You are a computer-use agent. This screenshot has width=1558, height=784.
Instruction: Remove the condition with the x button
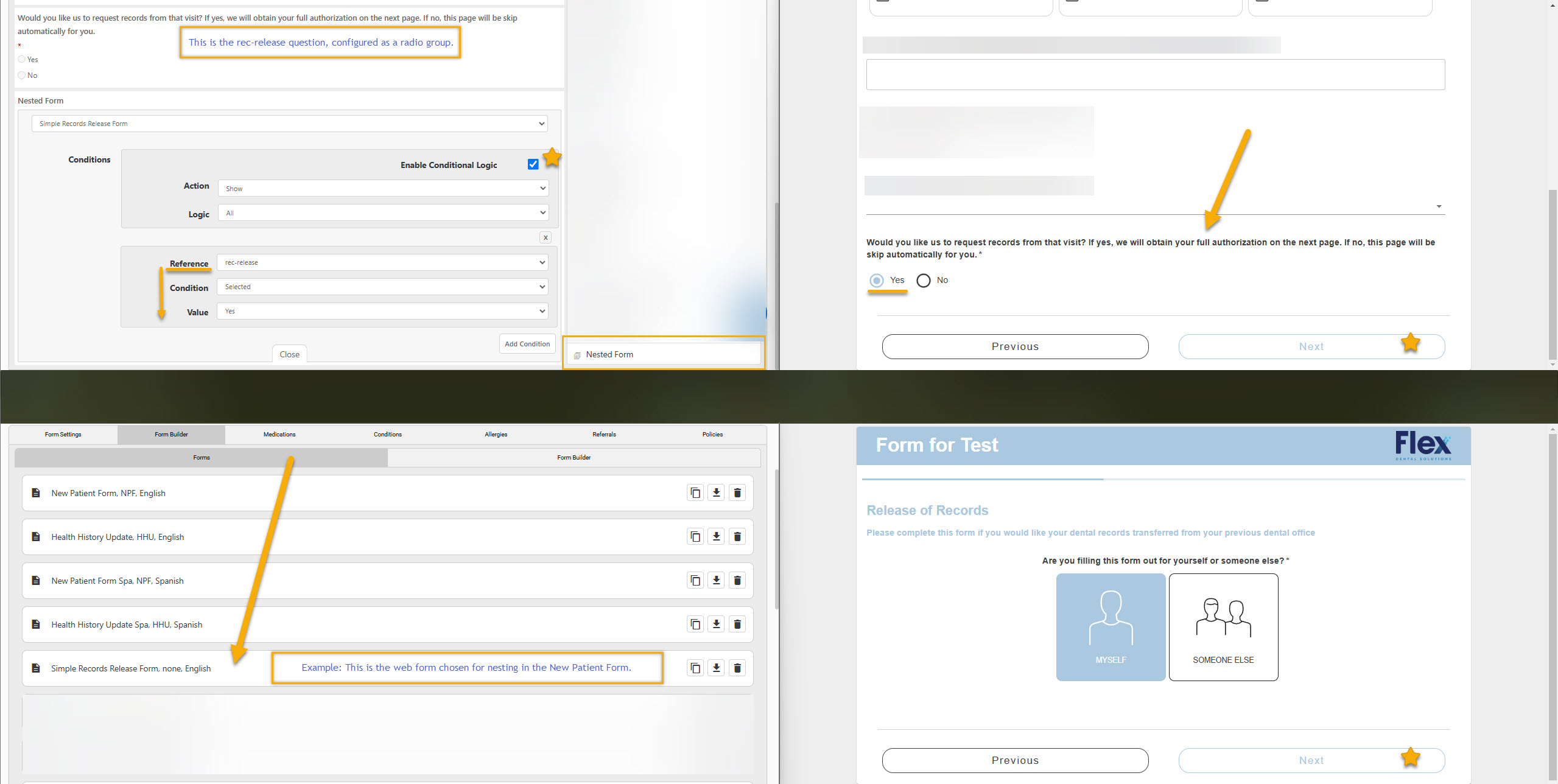pos(546,238)
